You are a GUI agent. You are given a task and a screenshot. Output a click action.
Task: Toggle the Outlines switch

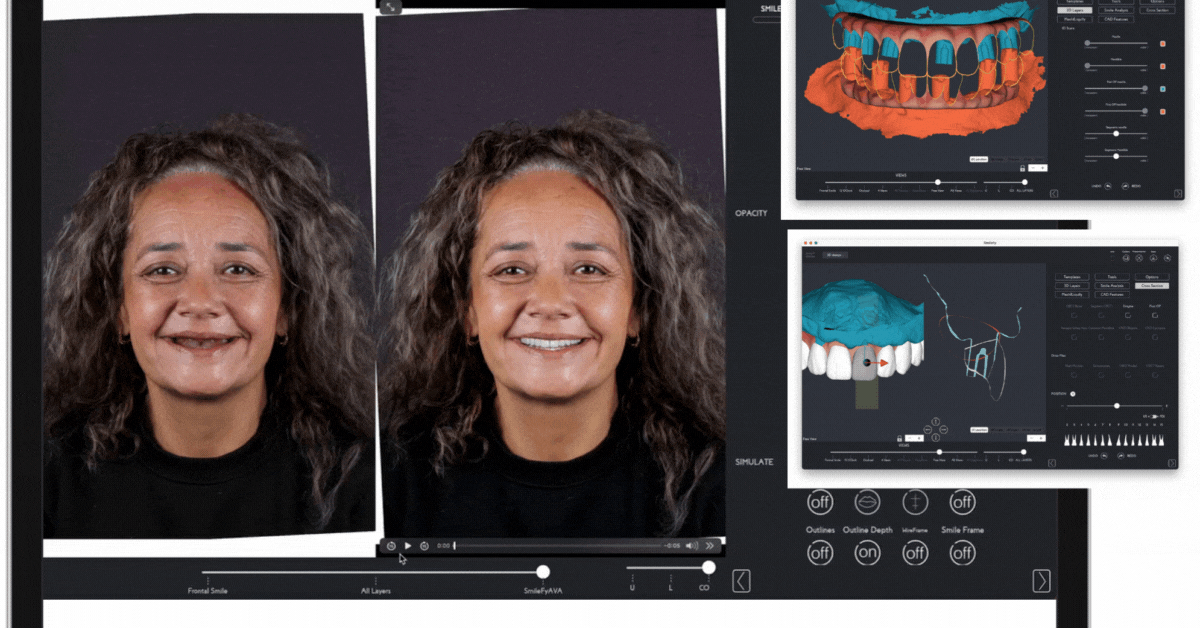pyautogui.click(x=820, y=552)
